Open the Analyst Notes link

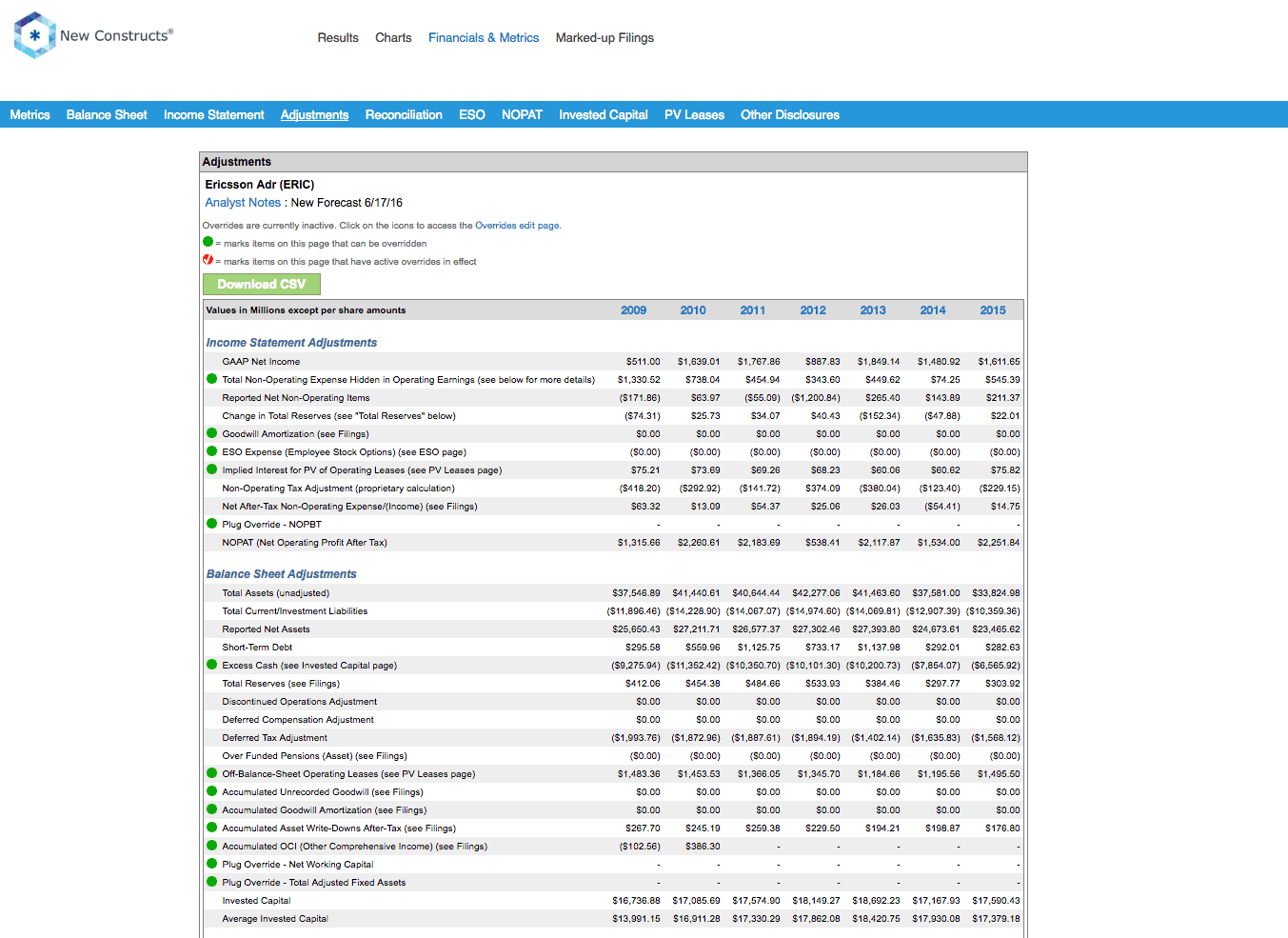tap(243, 203)
